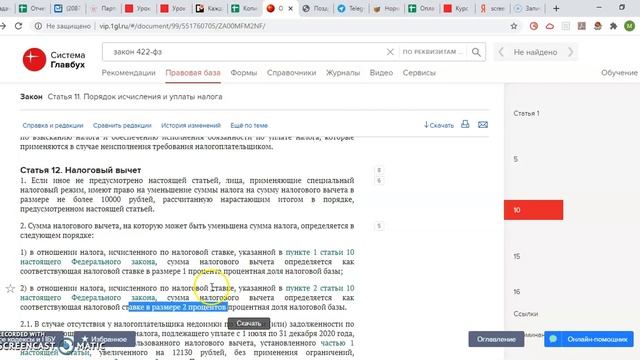Open Сравнить редакции link
The width and height of the screenshot is (640, 360).
(122, 125)
